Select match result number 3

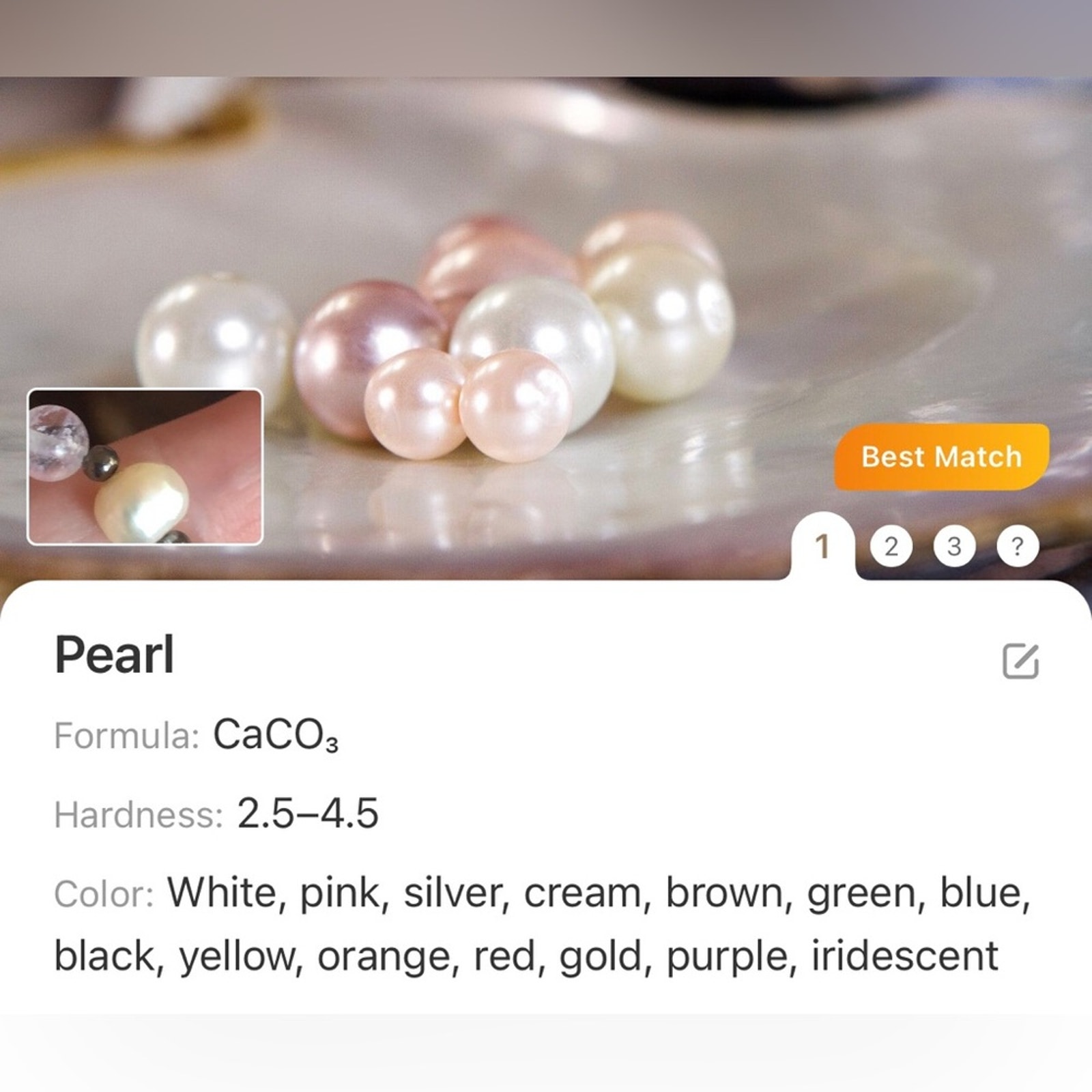click(x=954, y=546)
